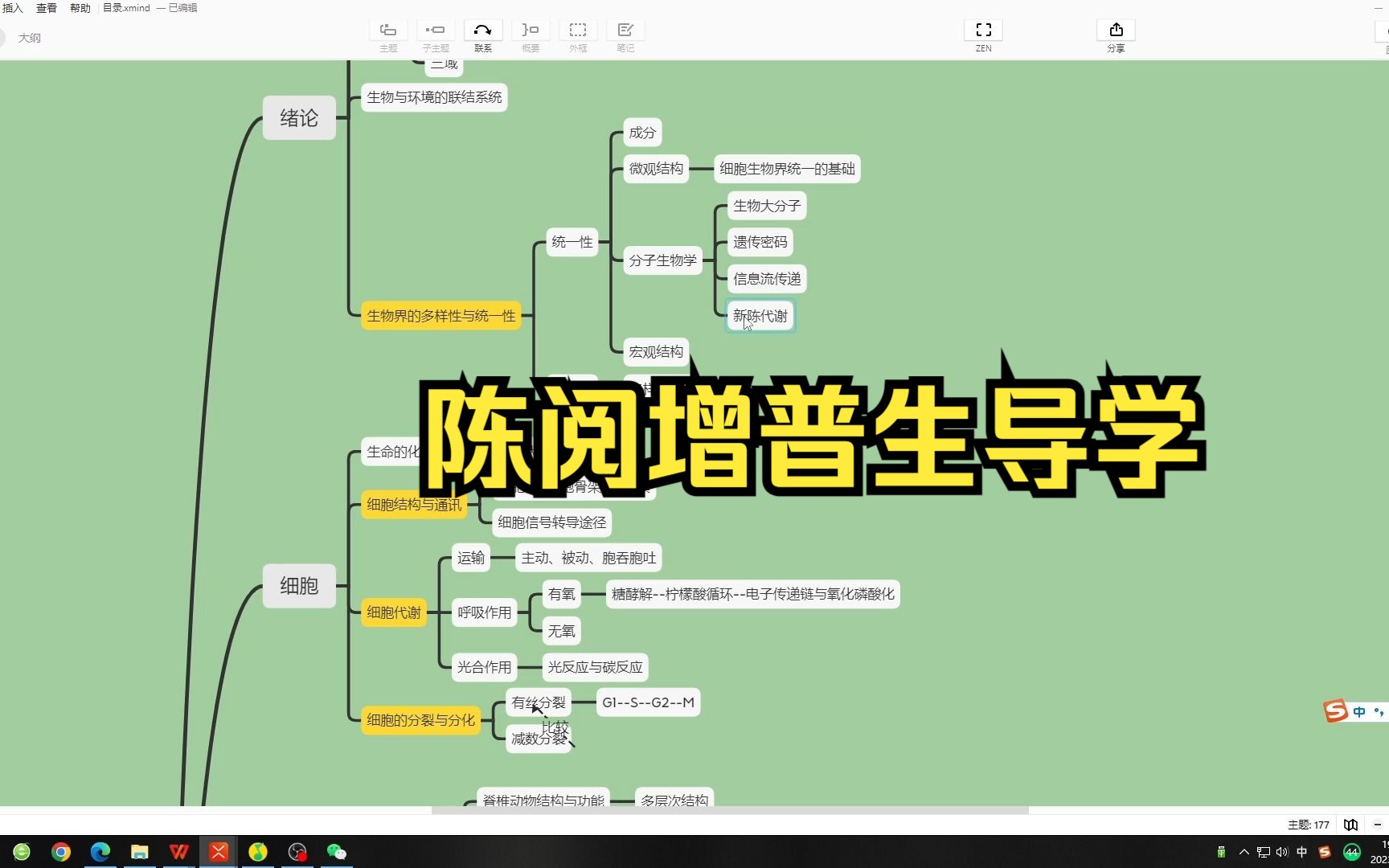Select the 多层次结构 node
This screenshot has width=1389, height=868.
(x=674, y=799)
